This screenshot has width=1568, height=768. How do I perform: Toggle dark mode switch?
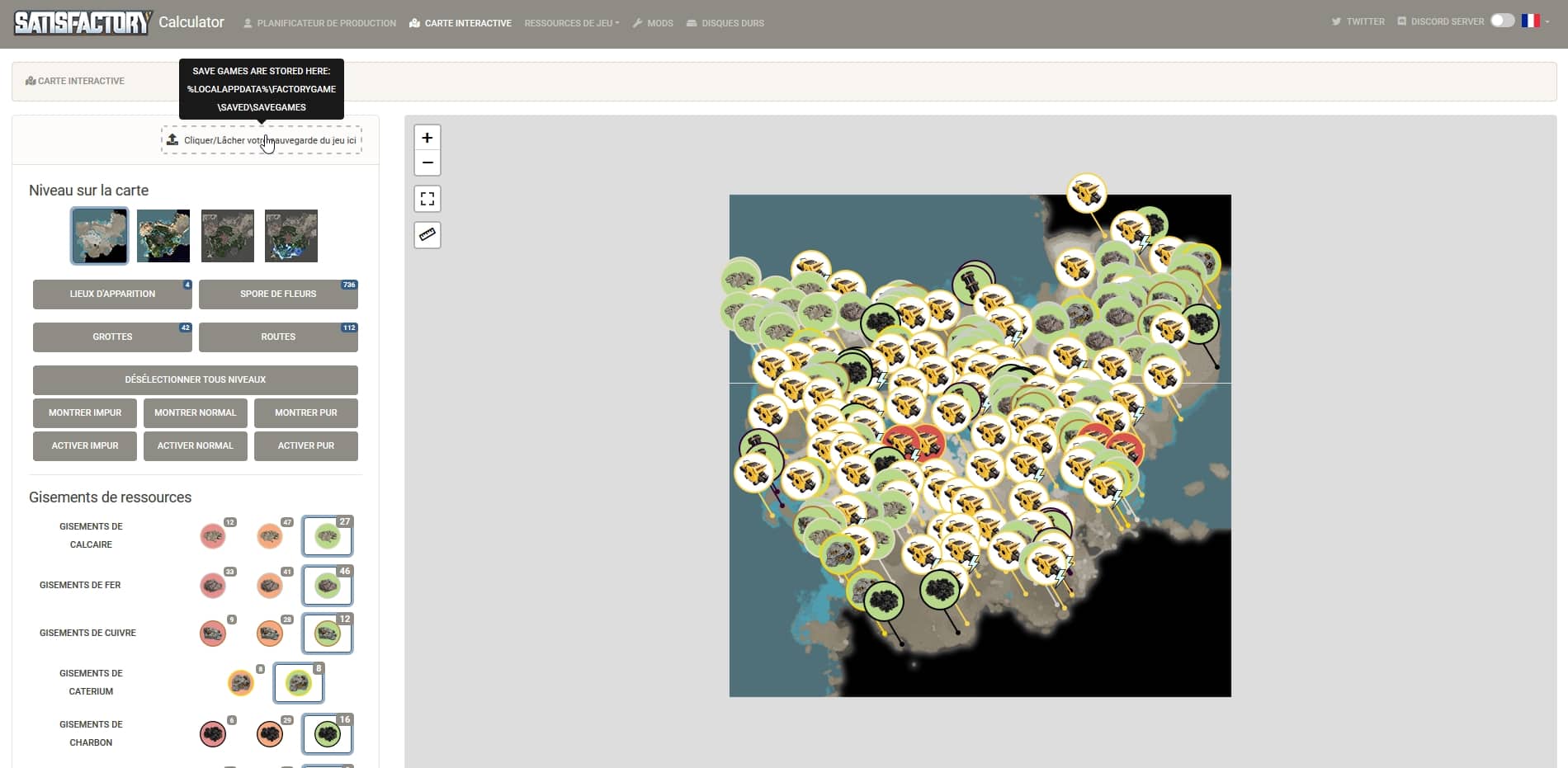(1503, 21)
